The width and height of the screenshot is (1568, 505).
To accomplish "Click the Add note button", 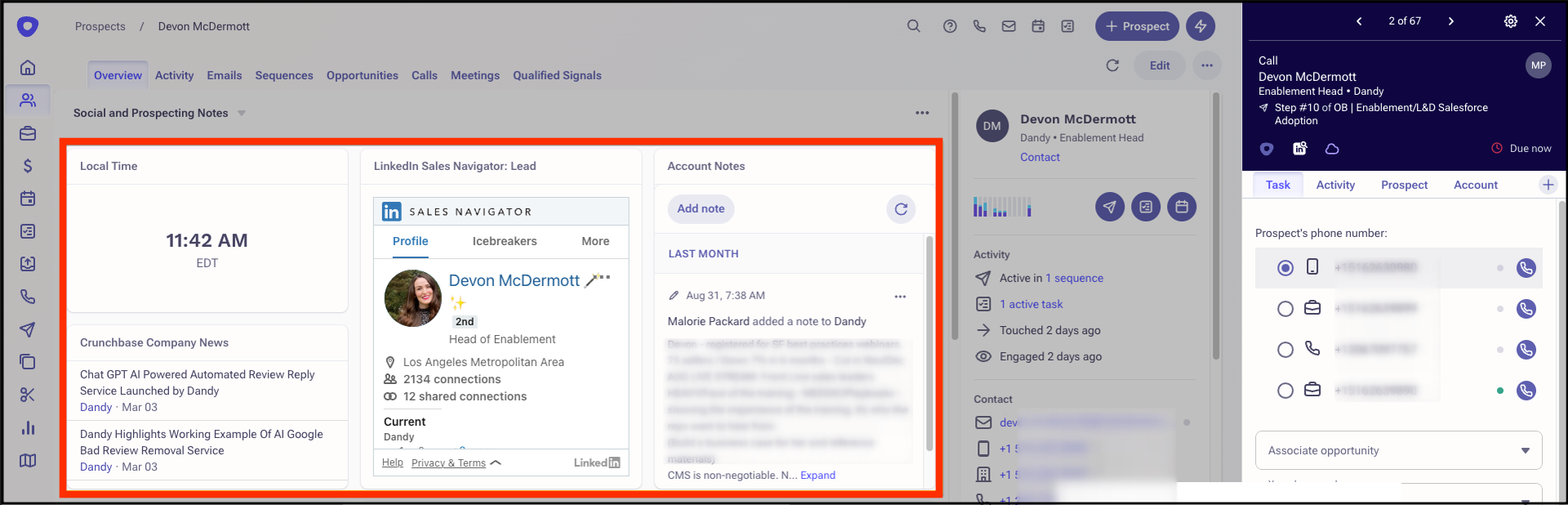I will pos(701,208).
